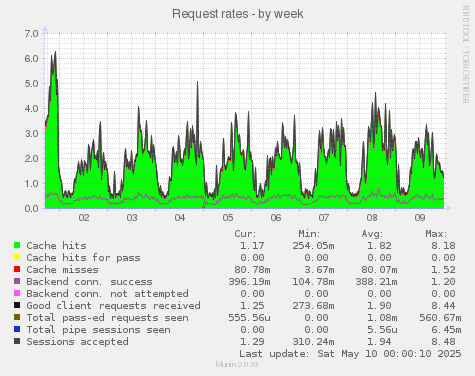Click the purple Backend conn. success swatch
This screenshot has width=475, height=376.
click(17, 281)
